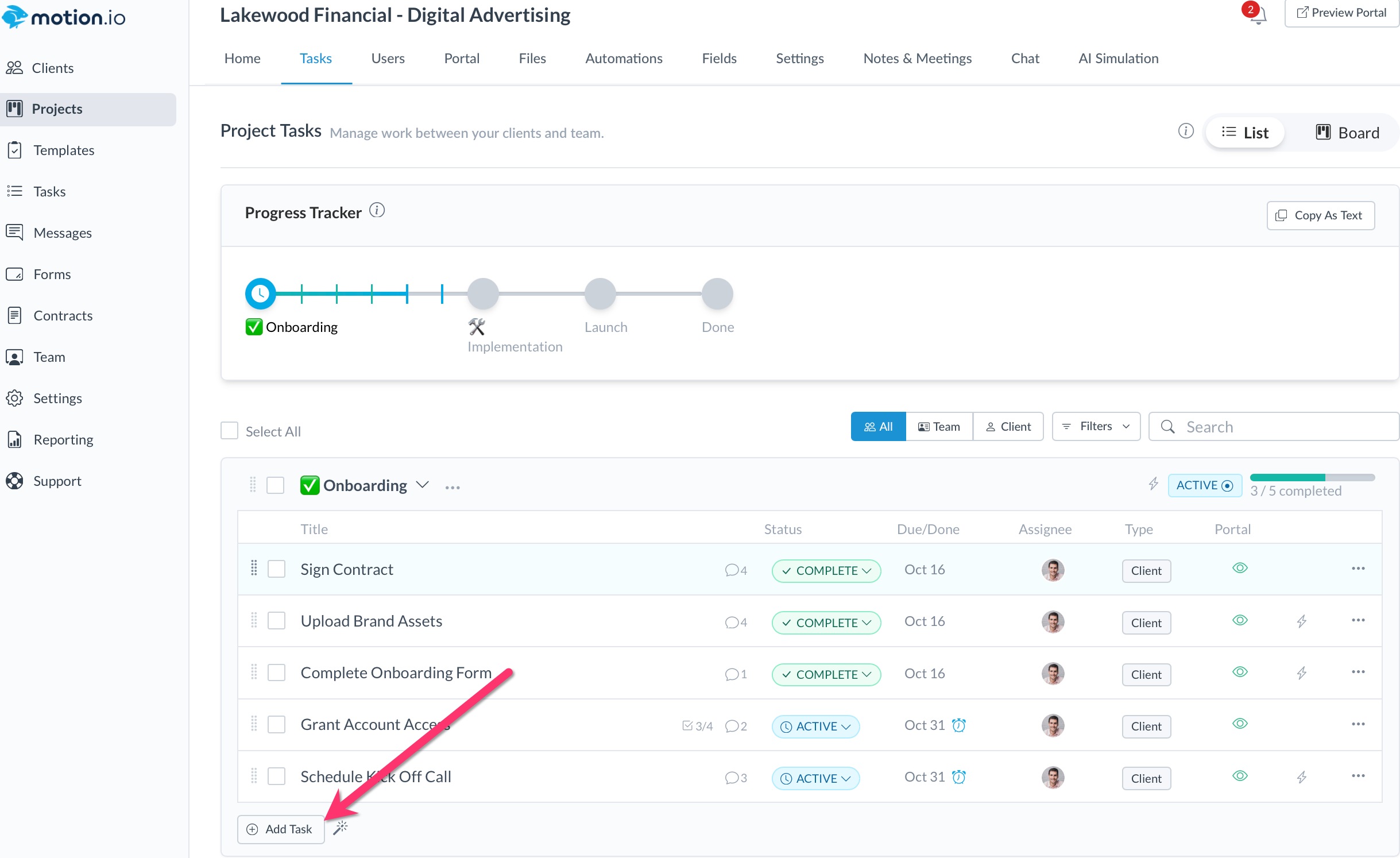Image resolution: width=1400 pixels, height=858 pixels.
Task: Click the magic wand icon beside Add Task
Action: click(341, 828)
